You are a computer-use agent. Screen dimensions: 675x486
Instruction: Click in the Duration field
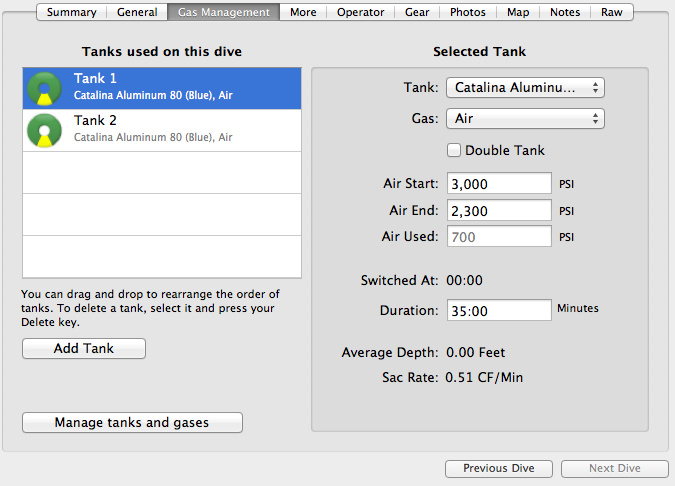point(499,310)
